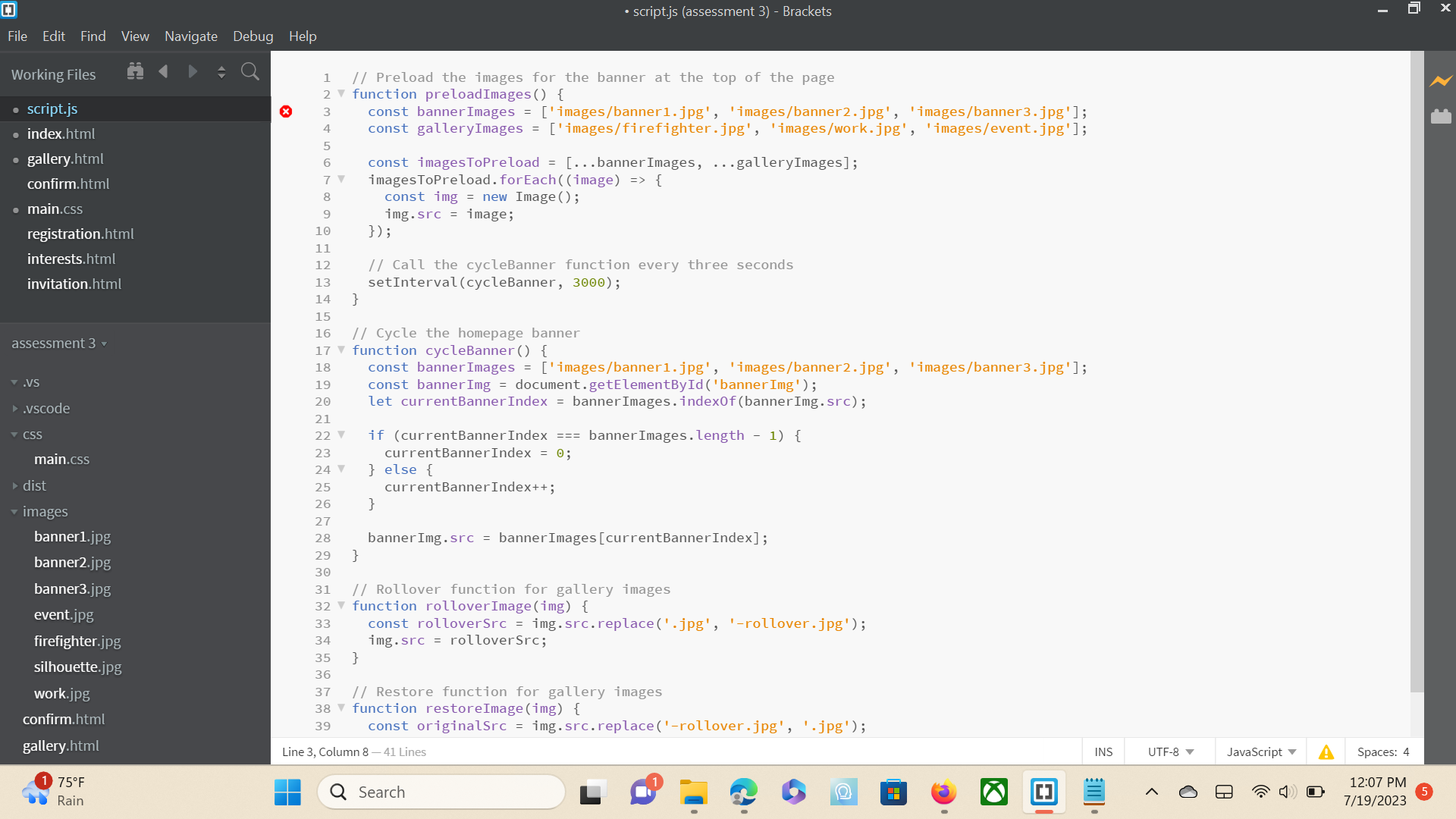
Task: Navigate backward with the left arrow icon
Action: click(x=164, y=71)
